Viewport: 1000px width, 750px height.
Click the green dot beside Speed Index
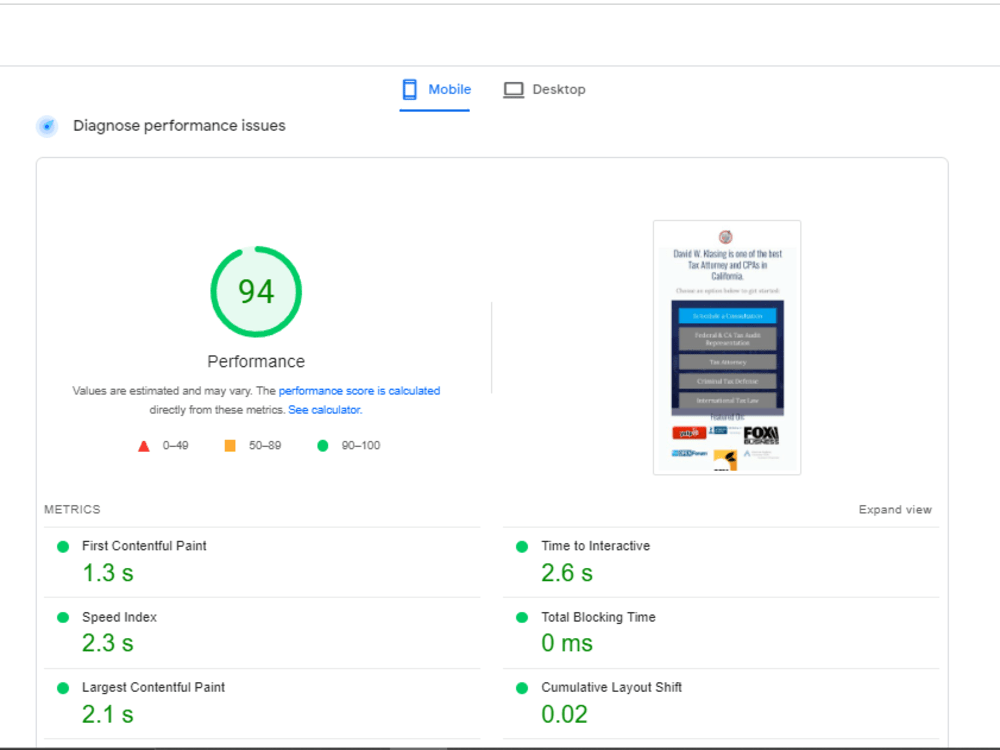click(x=63, y=617)
